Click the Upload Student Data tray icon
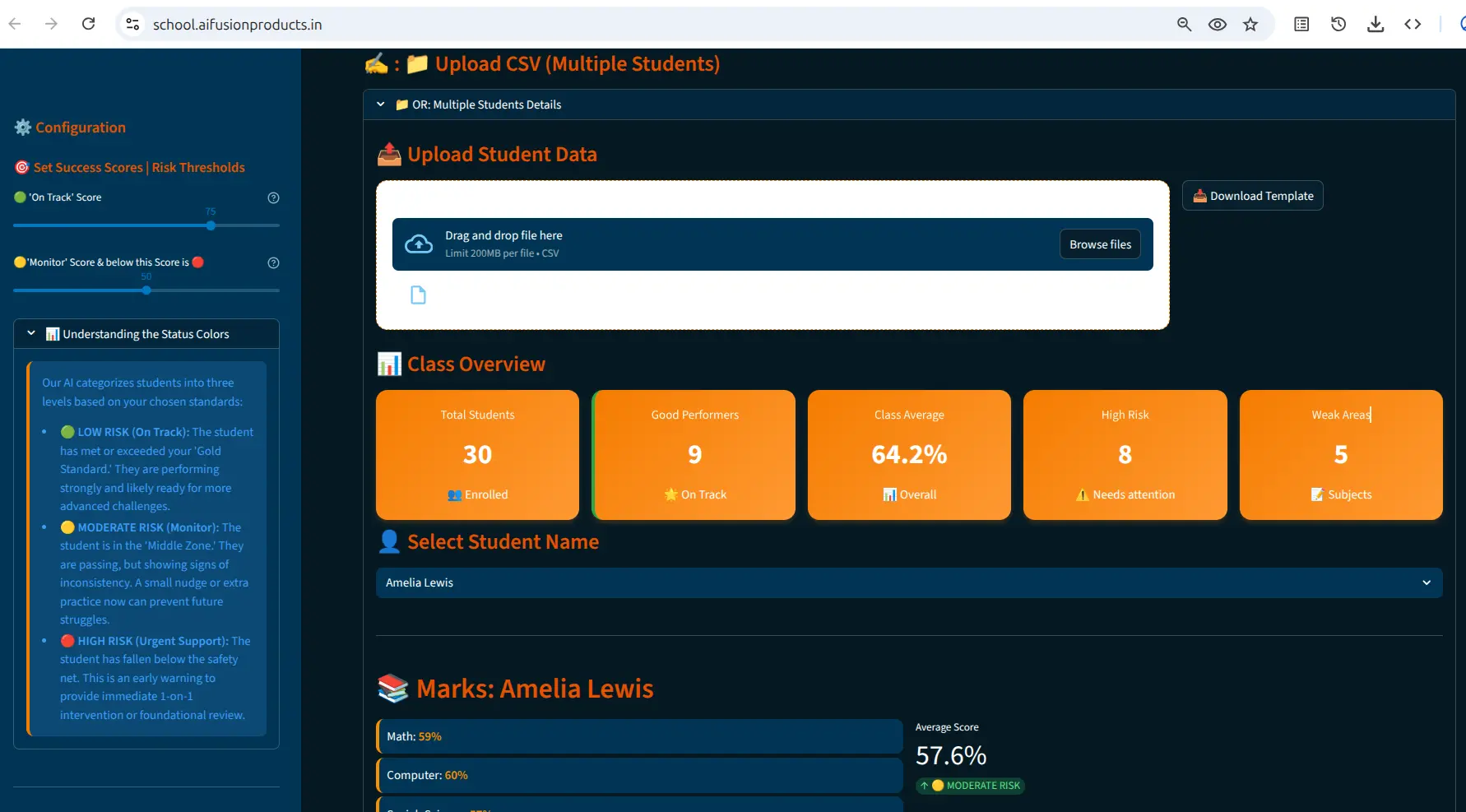 click(389, 154)
